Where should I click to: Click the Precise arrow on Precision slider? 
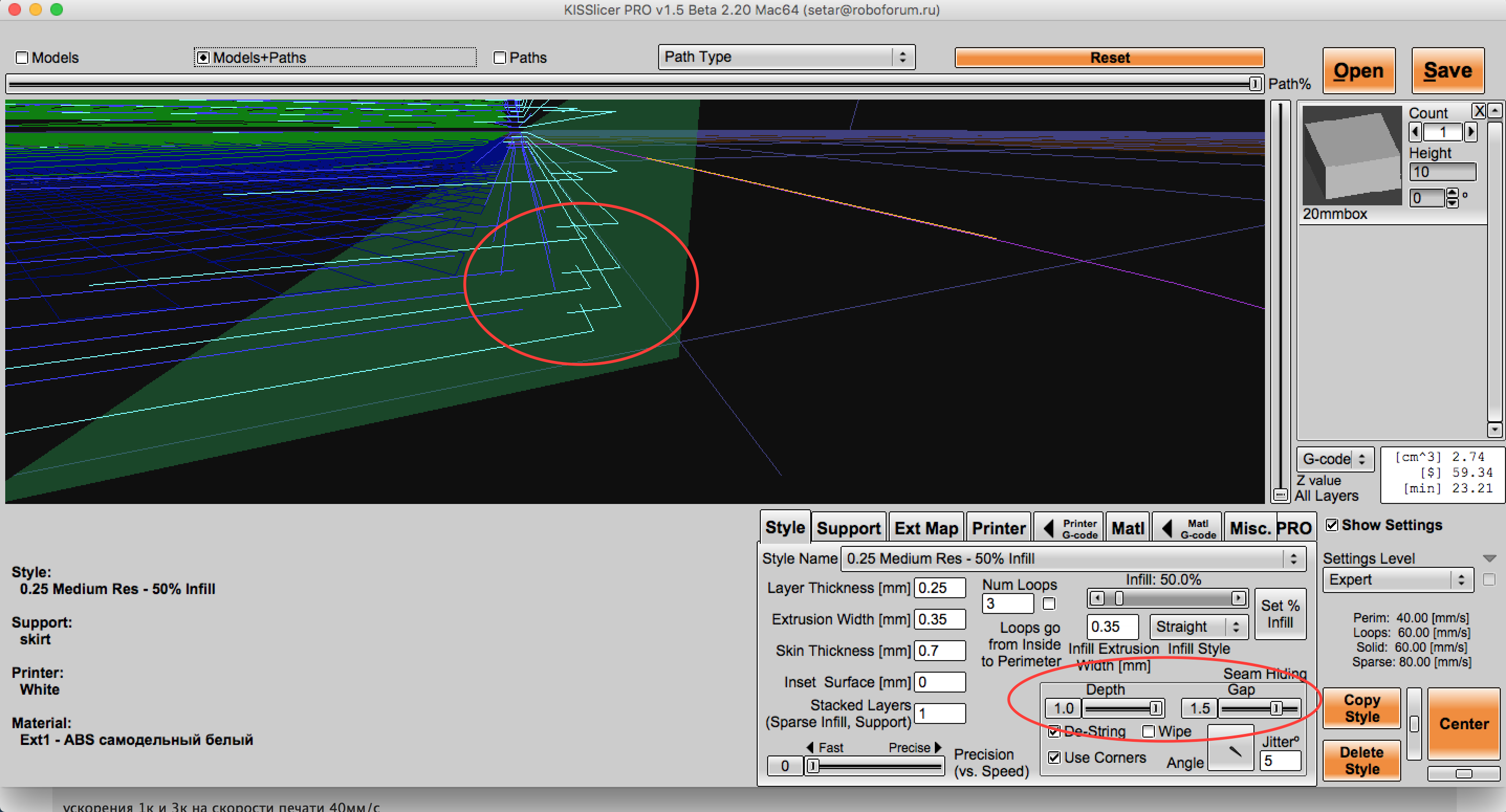[938, 747]
